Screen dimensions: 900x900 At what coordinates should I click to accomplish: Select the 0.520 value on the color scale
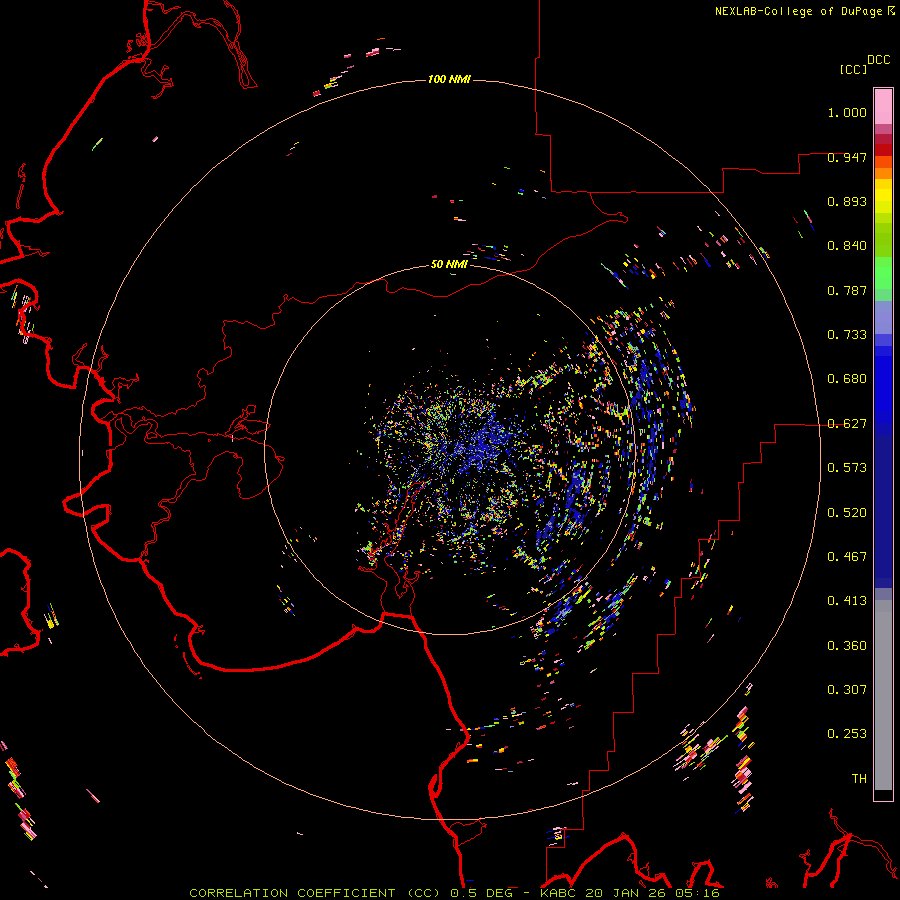tap(847, 513)
